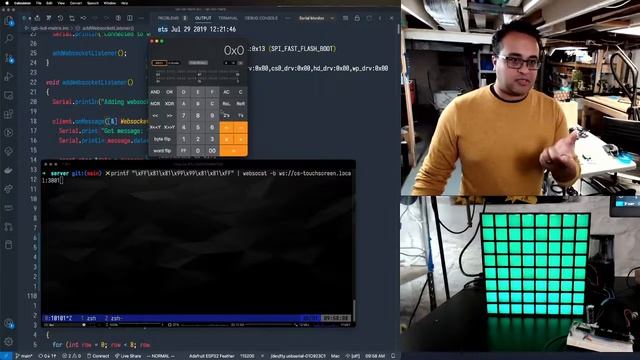This screenshot has width=640, height=360.
Task: Open the Extensions view in activity bar
Action: [x=9, y=114]
